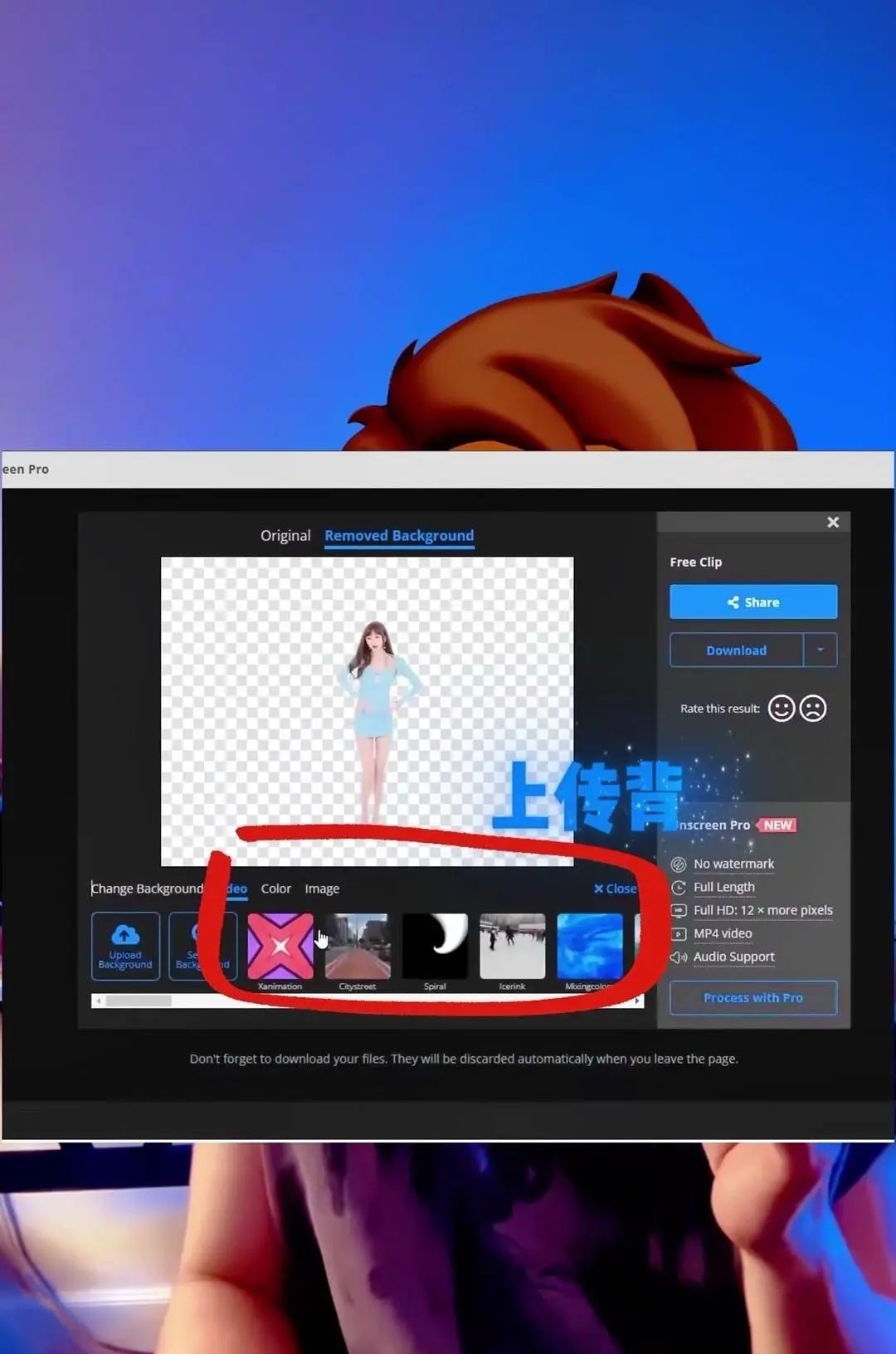This screenshot has height=1354, width=896.
Task: Click the No watermark feature icon
Action: pyautogui.click(x=679, y=865)
